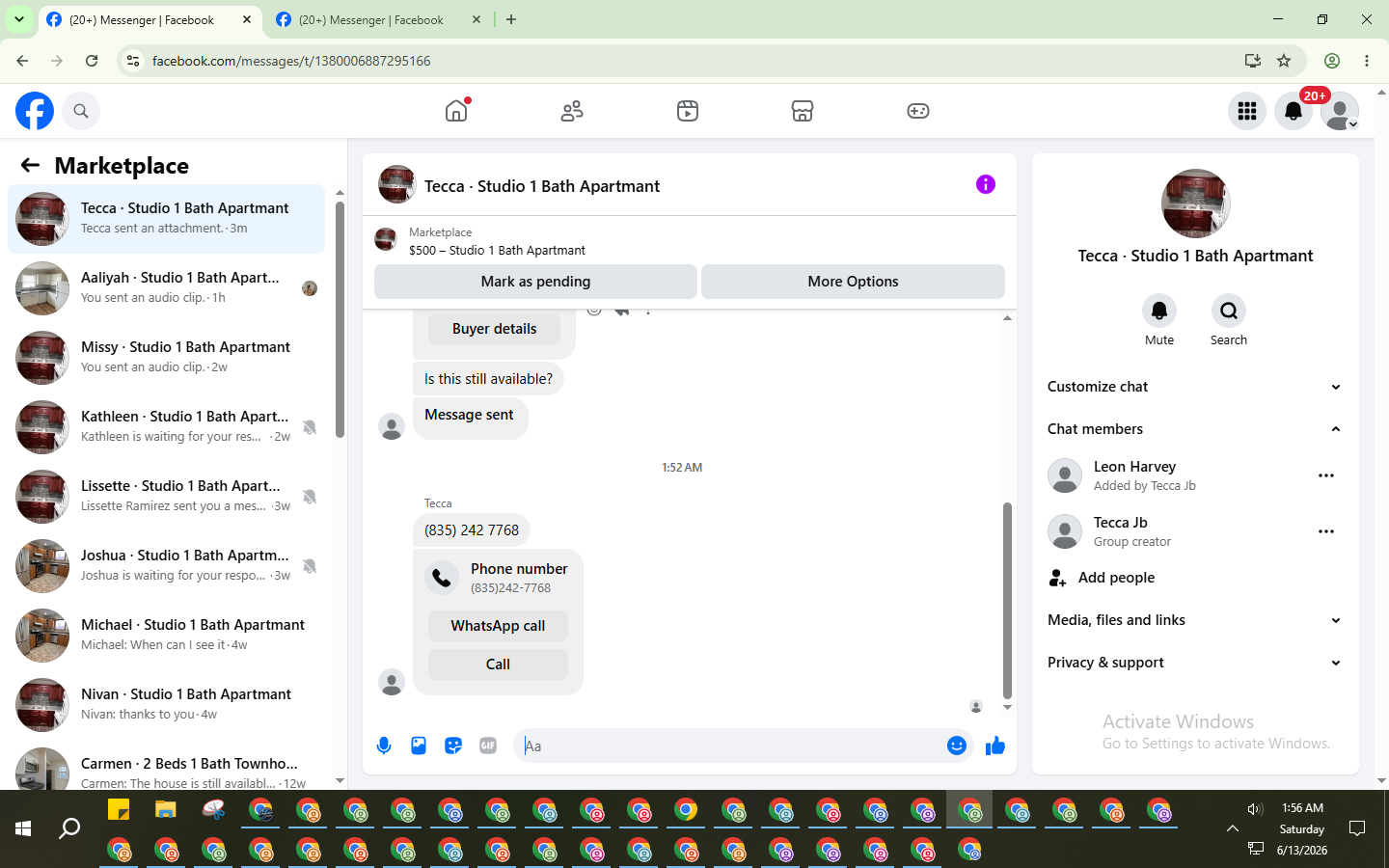
Task: Mute this conversation with the bell icon
Action: (x=1159, y=311)
